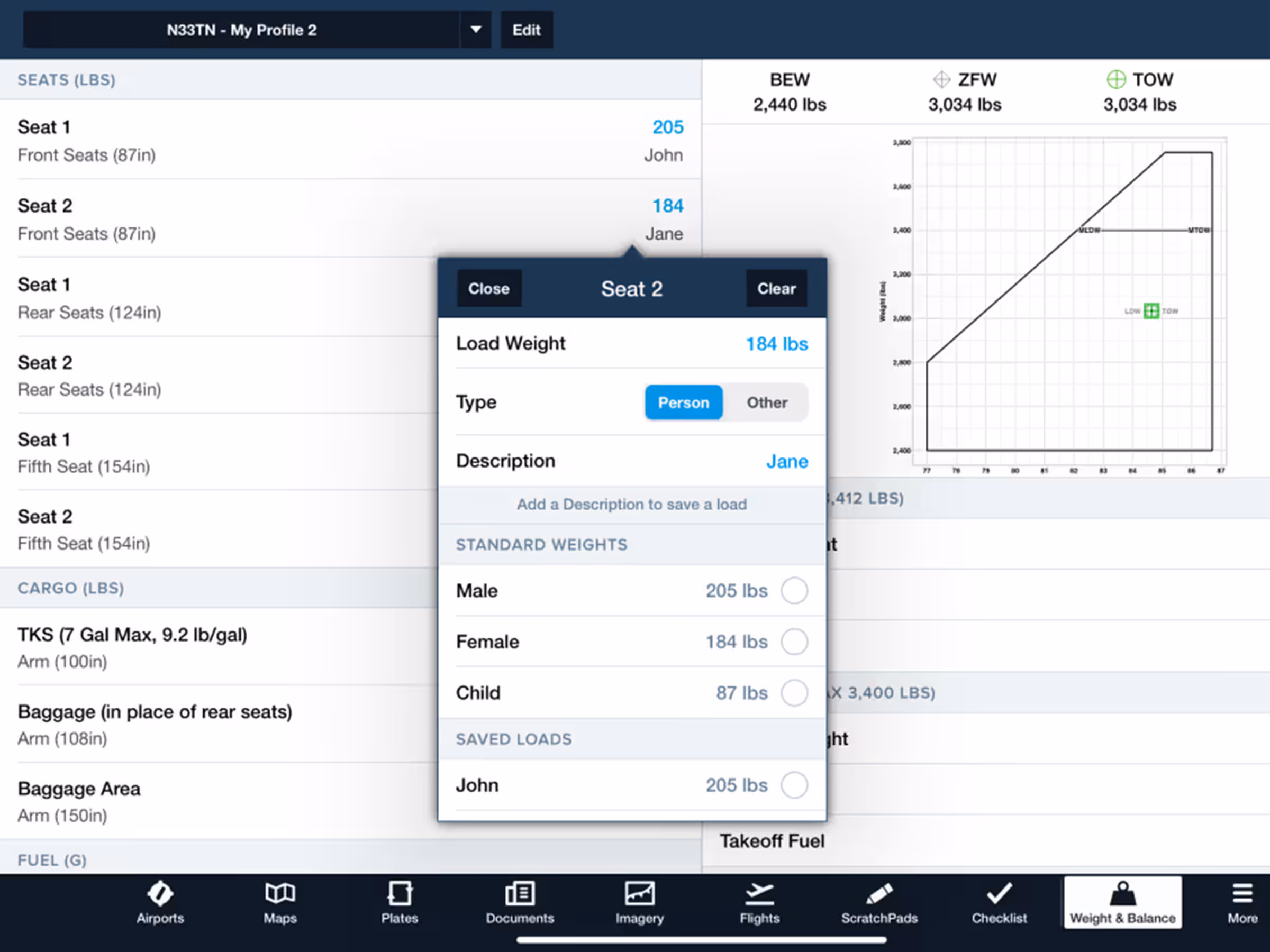Choose the saved load John radio
This screenshot has width=1270, height=952.
click(794, 784)
